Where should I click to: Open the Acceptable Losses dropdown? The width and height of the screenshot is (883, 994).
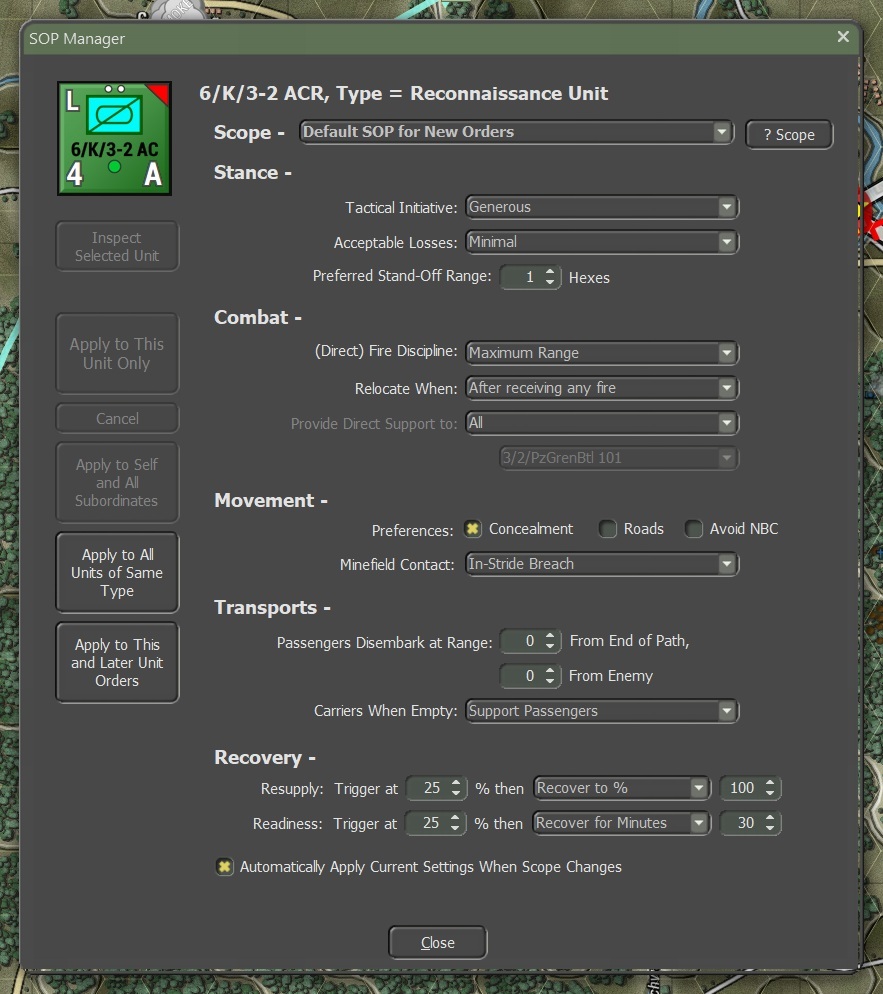pos(601,242)
